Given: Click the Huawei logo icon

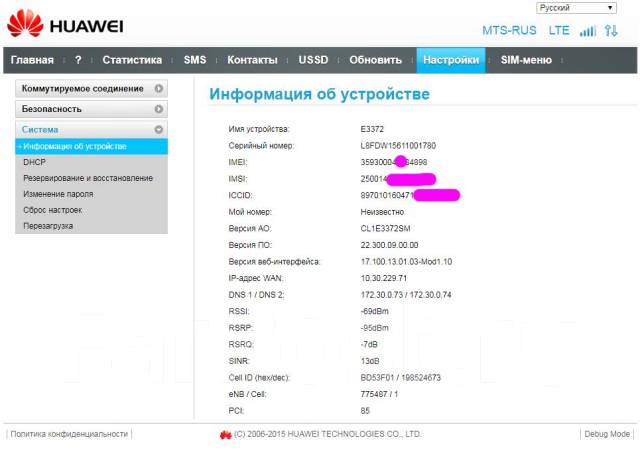Looking at the screenshot, I should pyautogui.click(x=23, y=22).
